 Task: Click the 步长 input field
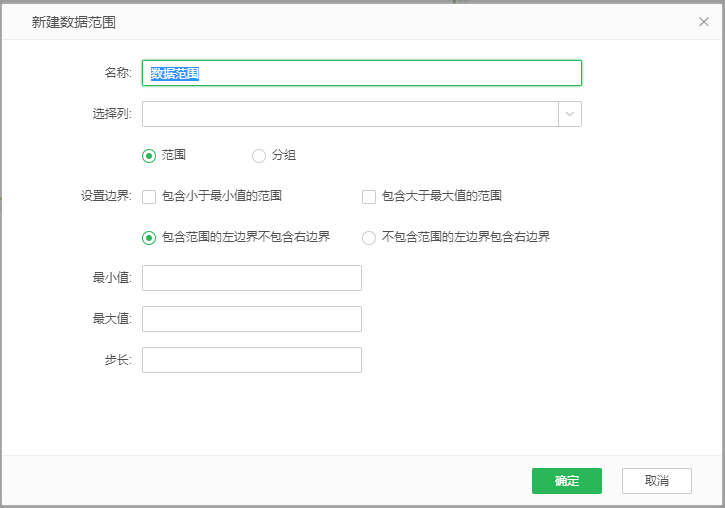coord(252,360)
